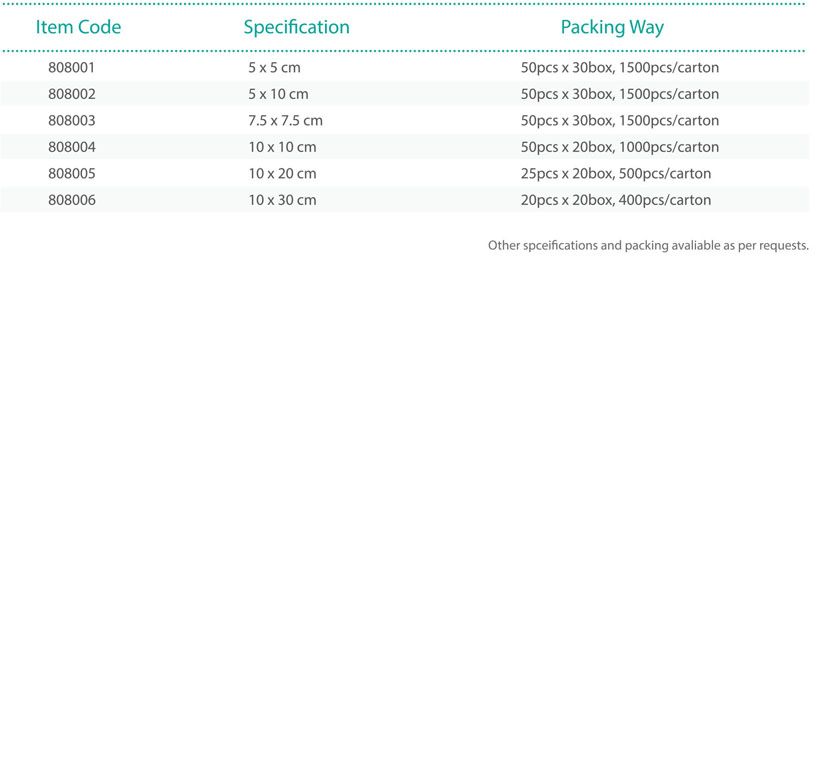Click the 5 x 5 cm specification
Viewport: 827px width, 768px height.
click(x=274, y=68)
